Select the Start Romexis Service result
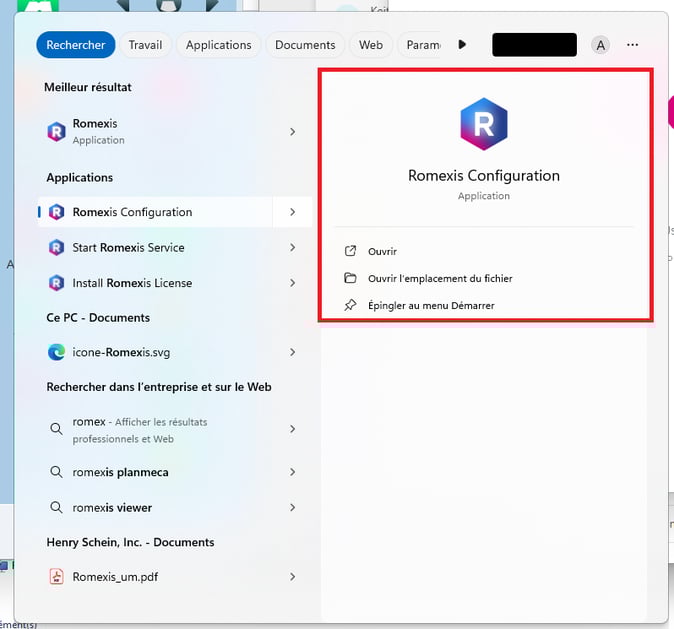The height and width of the screenshot is (629, 674). (175, 247)
